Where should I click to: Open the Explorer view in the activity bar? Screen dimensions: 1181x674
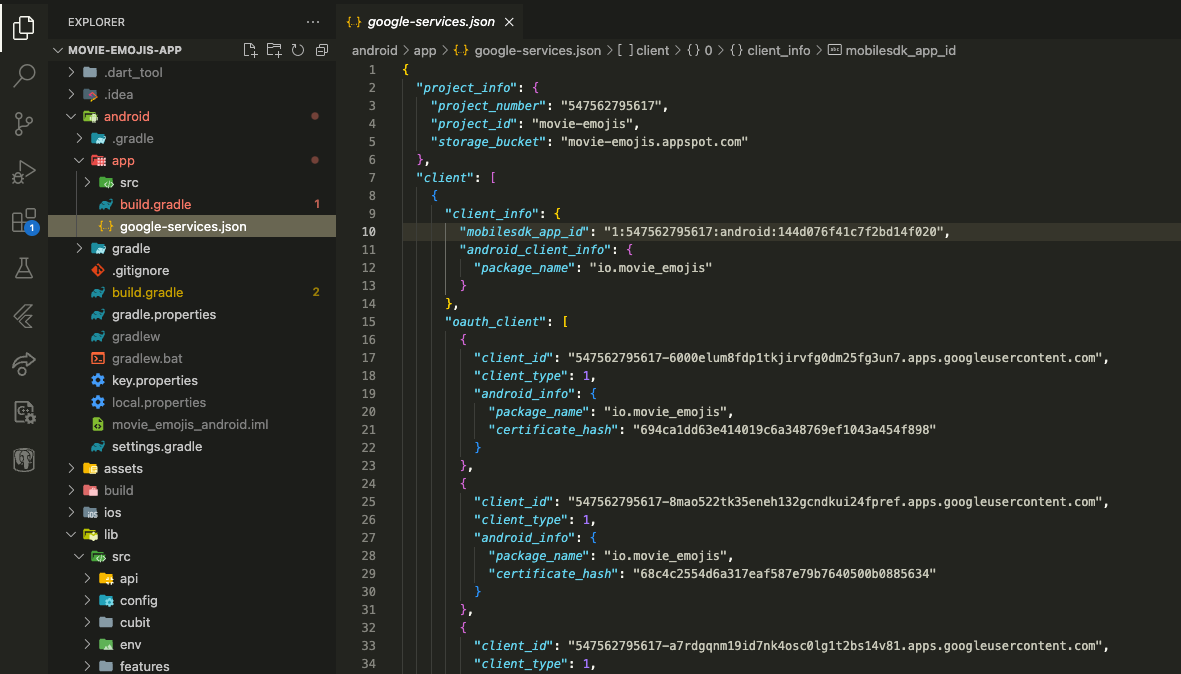tap(23, 27)
